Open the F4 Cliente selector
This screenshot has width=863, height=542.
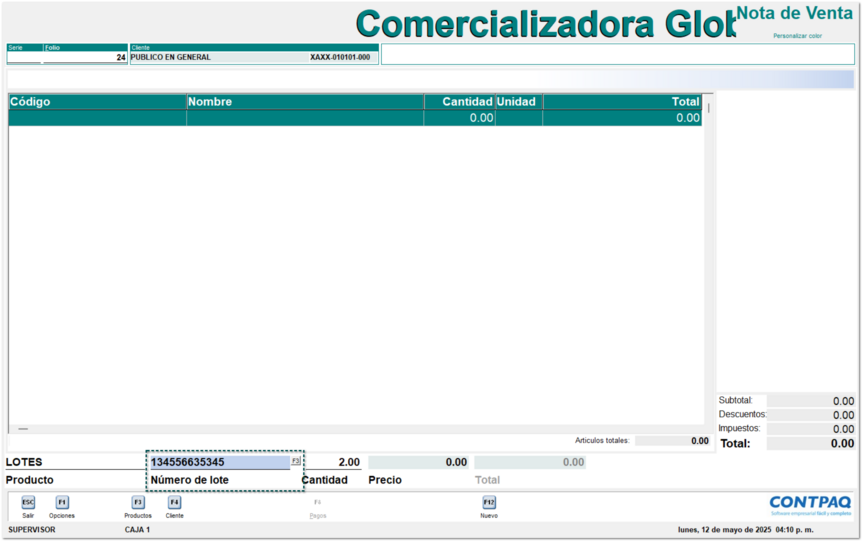pyautogui.click(x=174, y=502)
